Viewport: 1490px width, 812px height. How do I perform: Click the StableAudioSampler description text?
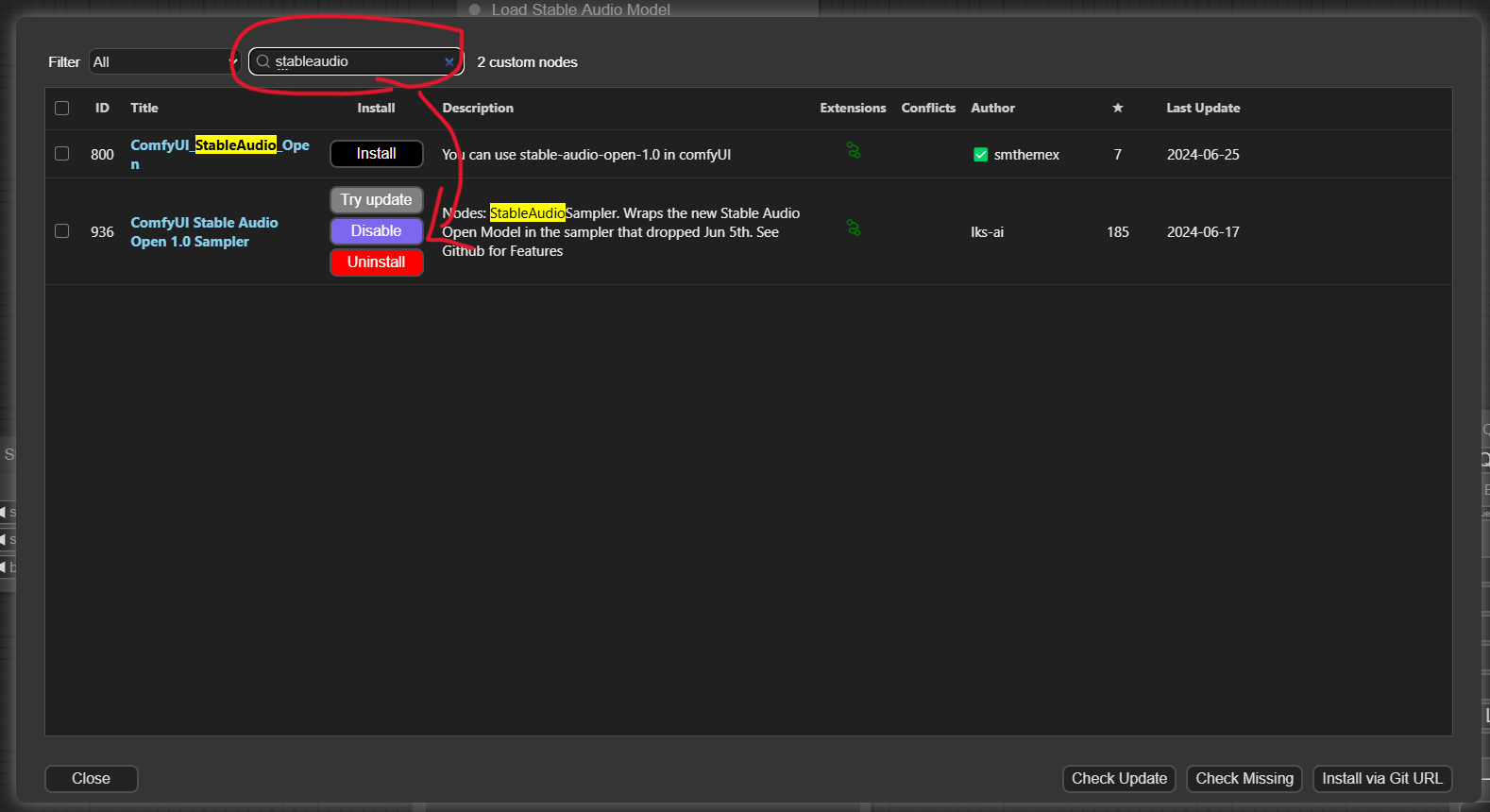(620, 232)
